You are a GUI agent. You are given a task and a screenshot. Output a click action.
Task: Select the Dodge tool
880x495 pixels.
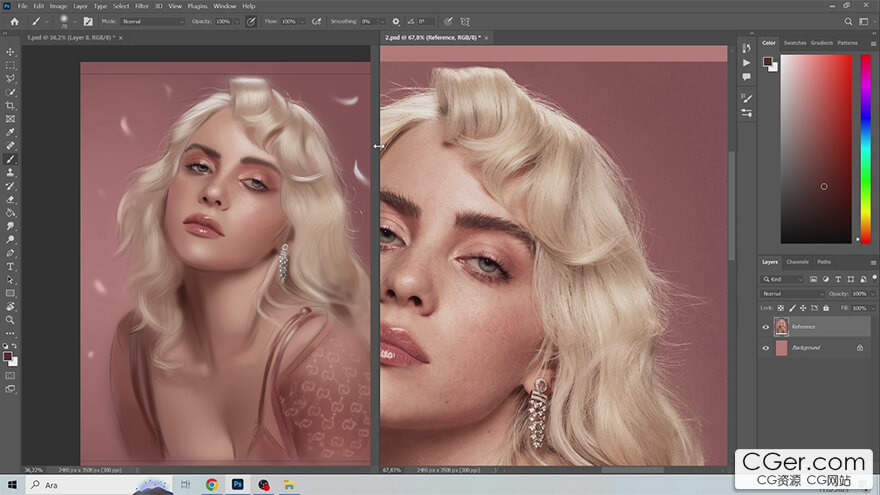(x=10, y=240)
